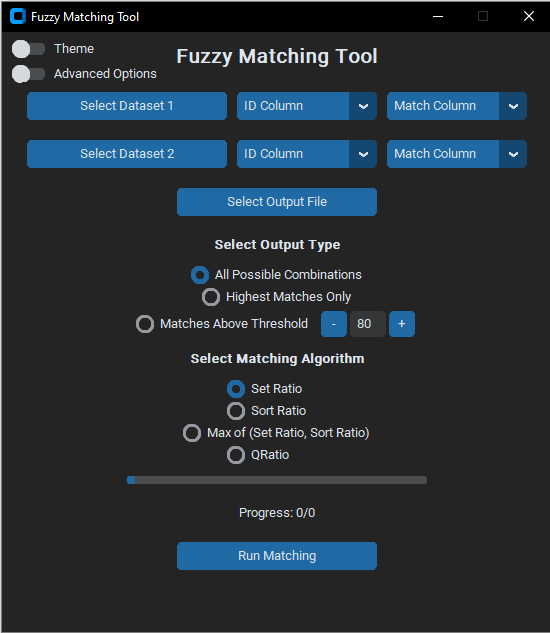The image size is (550, 633).
Task: Click the Fuzzy Matching Tool app icon in title bar
Action: [x=18, y=17]
